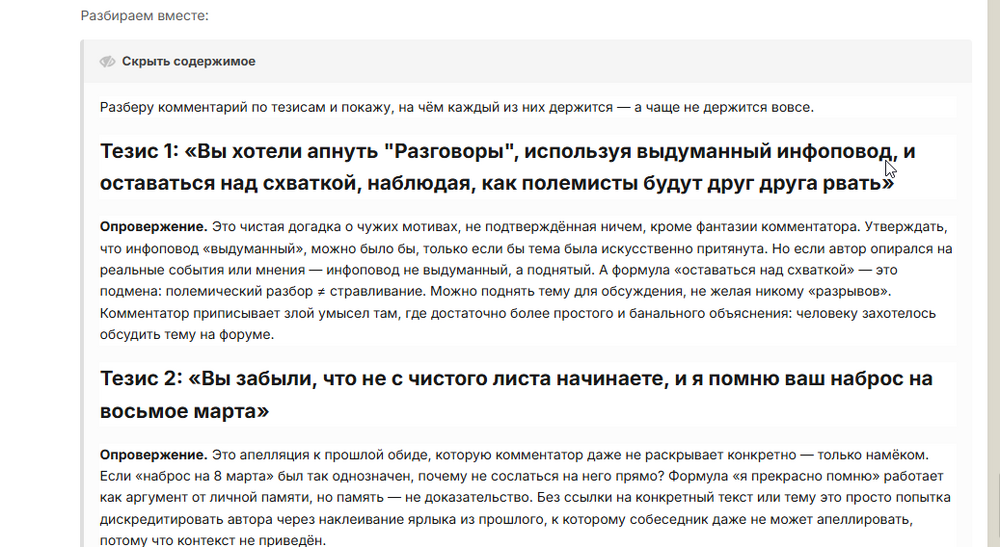Click the bold "Опровержение." under Тезис 2
This screenshot has height=547, width=1000.
pyautogui.click(x=153, y=455)
